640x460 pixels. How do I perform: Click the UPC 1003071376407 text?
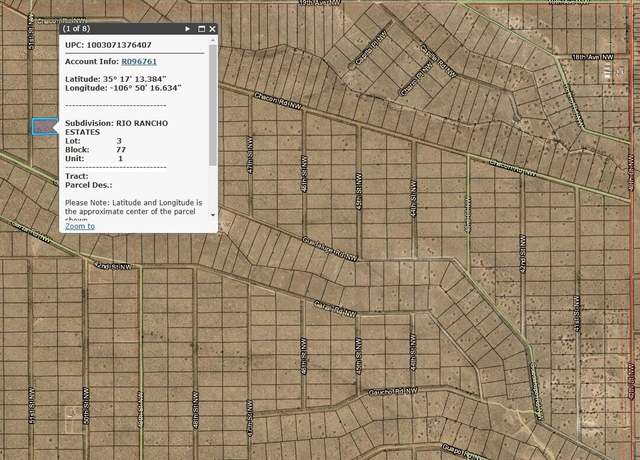click(x=108, y=45)
